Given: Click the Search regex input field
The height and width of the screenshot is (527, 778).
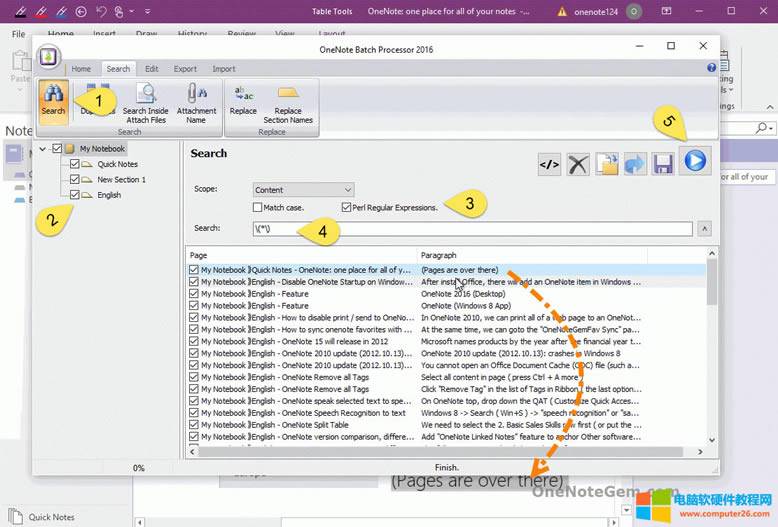Looking at the screenshot, I should click(470, 229).
